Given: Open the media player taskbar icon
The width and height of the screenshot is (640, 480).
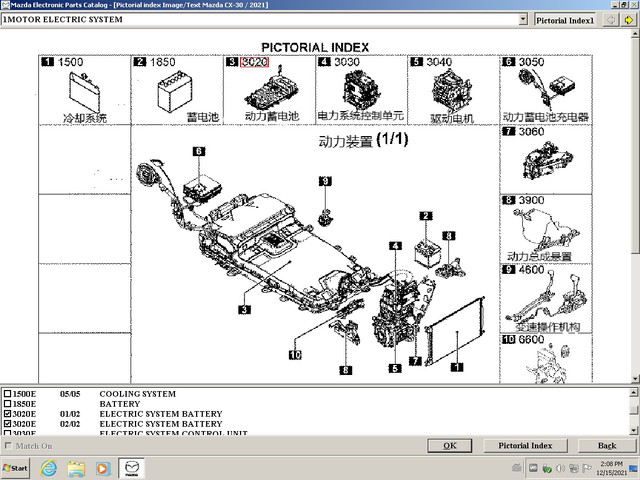Looking at the screenshot, I should pyautogui.click(x=103, y=469).
